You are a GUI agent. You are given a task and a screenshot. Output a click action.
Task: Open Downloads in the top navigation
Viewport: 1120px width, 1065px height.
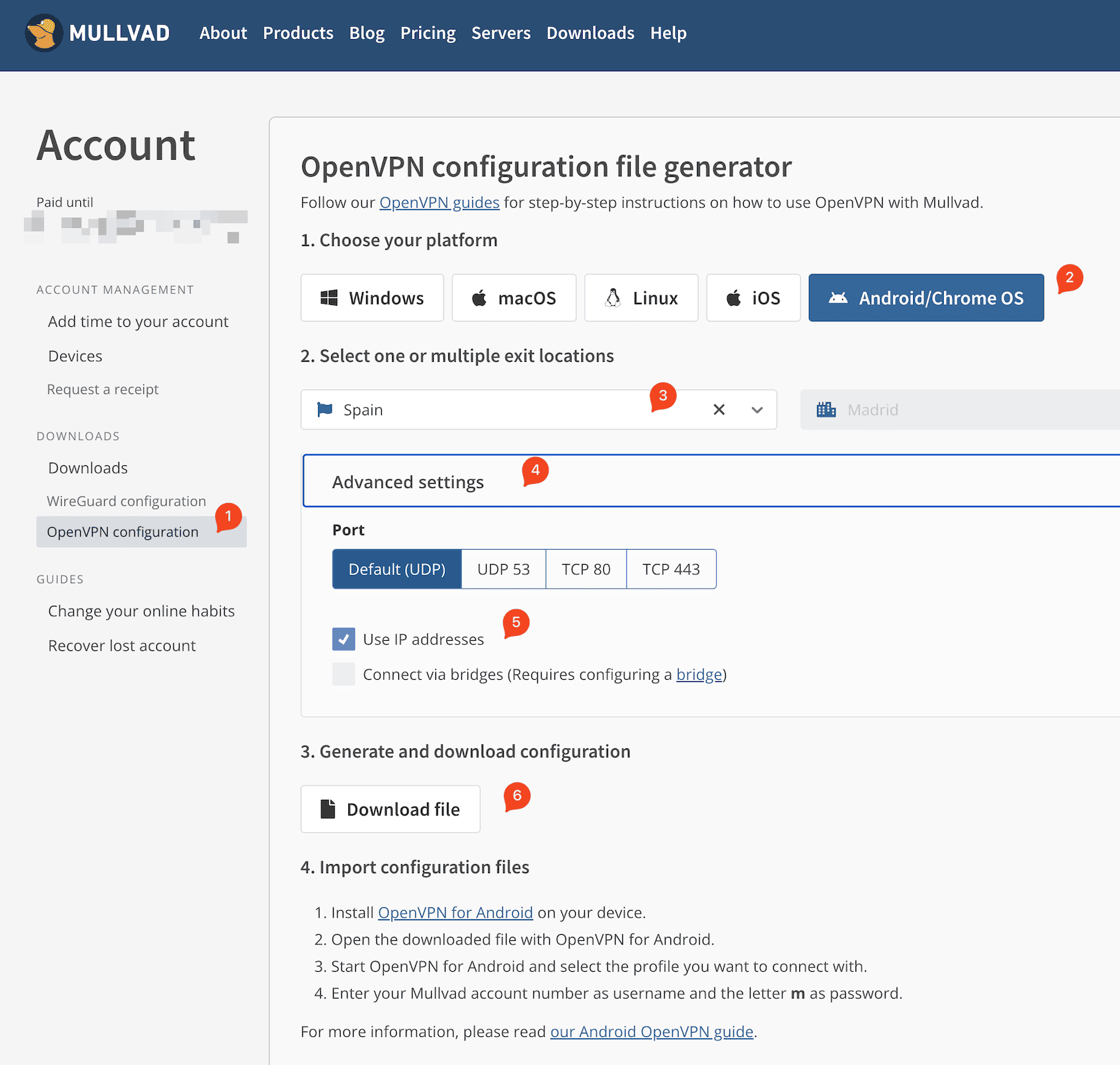pos(590,33)
